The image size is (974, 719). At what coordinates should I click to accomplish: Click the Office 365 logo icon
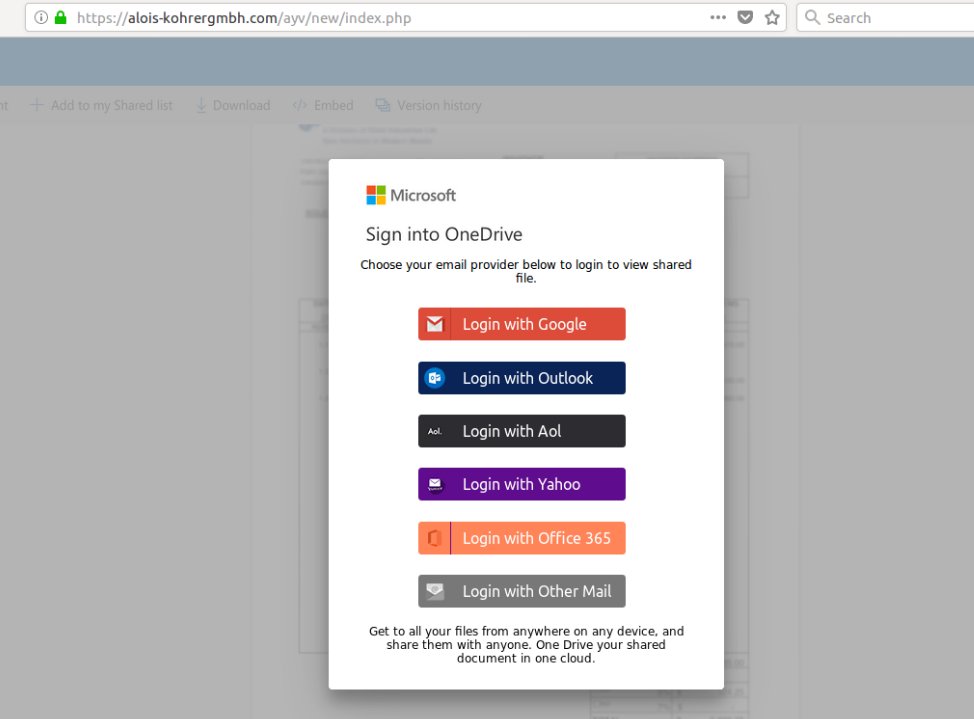[435, 538]
